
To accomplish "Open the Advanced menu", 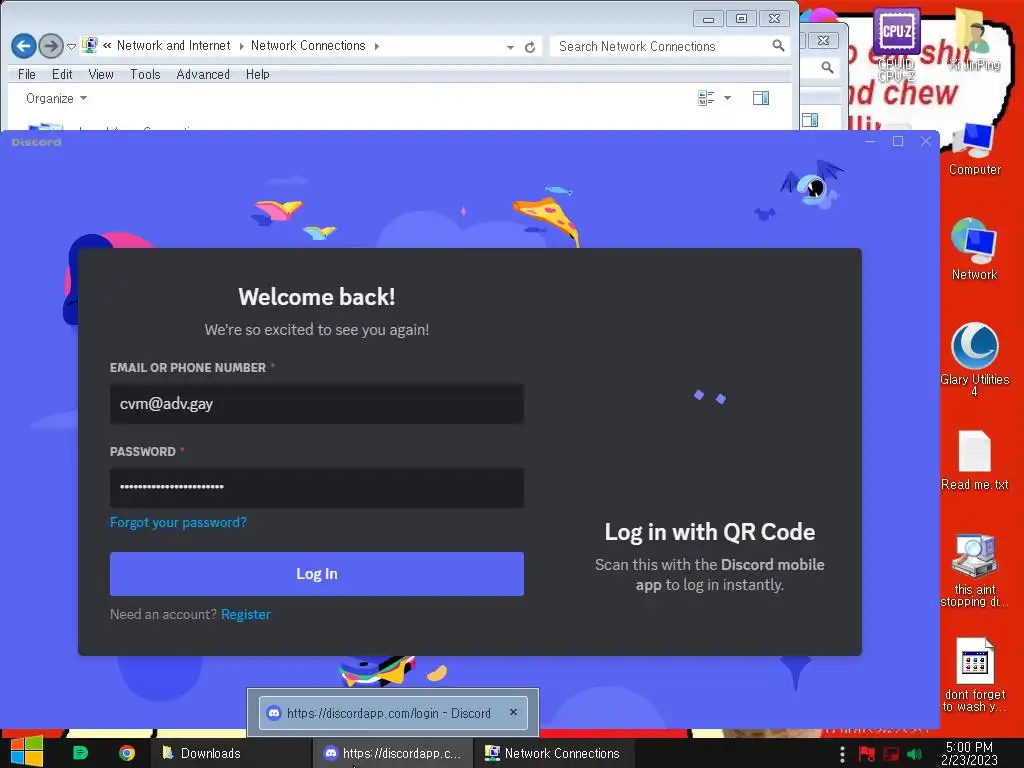I will click(x=202, y=74).
